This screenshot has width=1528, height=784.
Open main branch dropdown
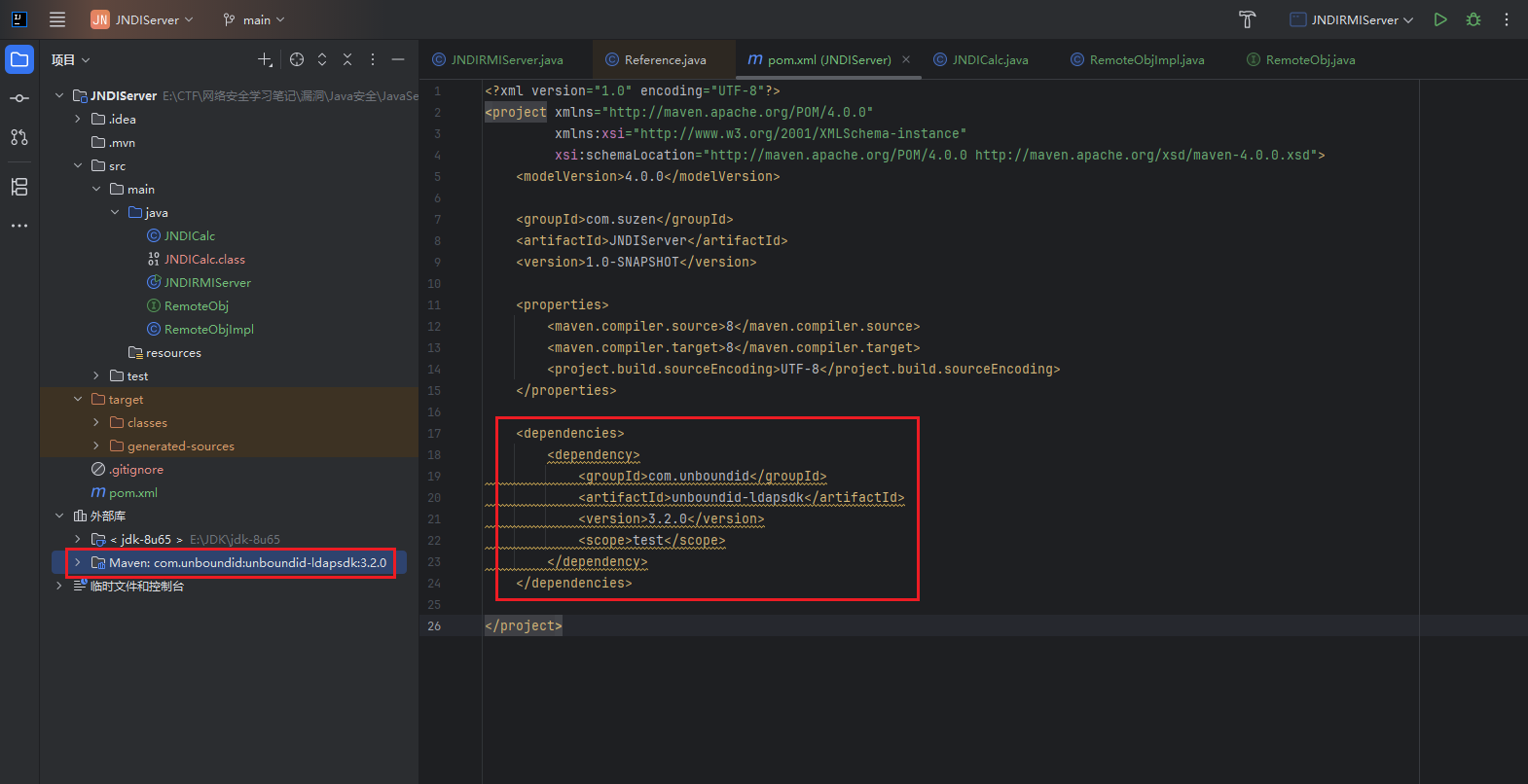coord(254,19)
